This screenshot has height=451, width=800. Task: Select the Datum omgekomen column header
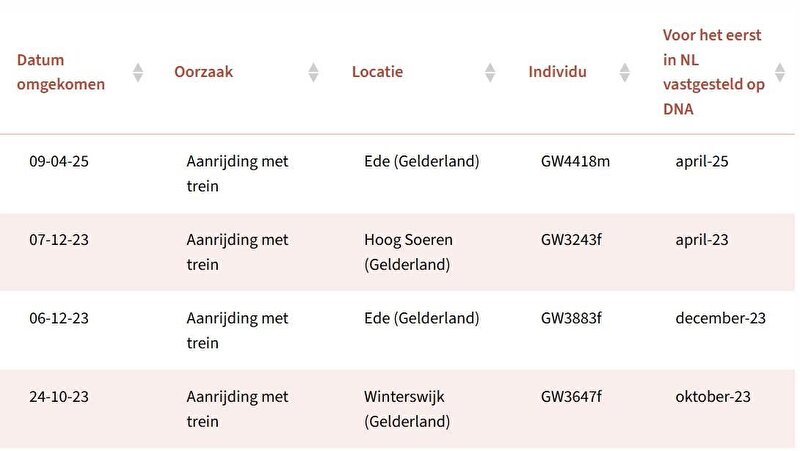pyautogui.click(x=61, y=72)
